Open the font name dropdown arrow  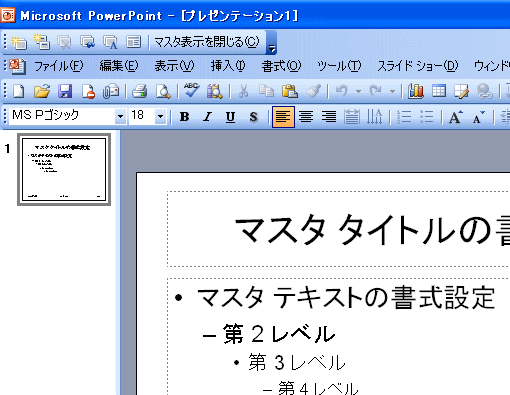coord(121,117)
